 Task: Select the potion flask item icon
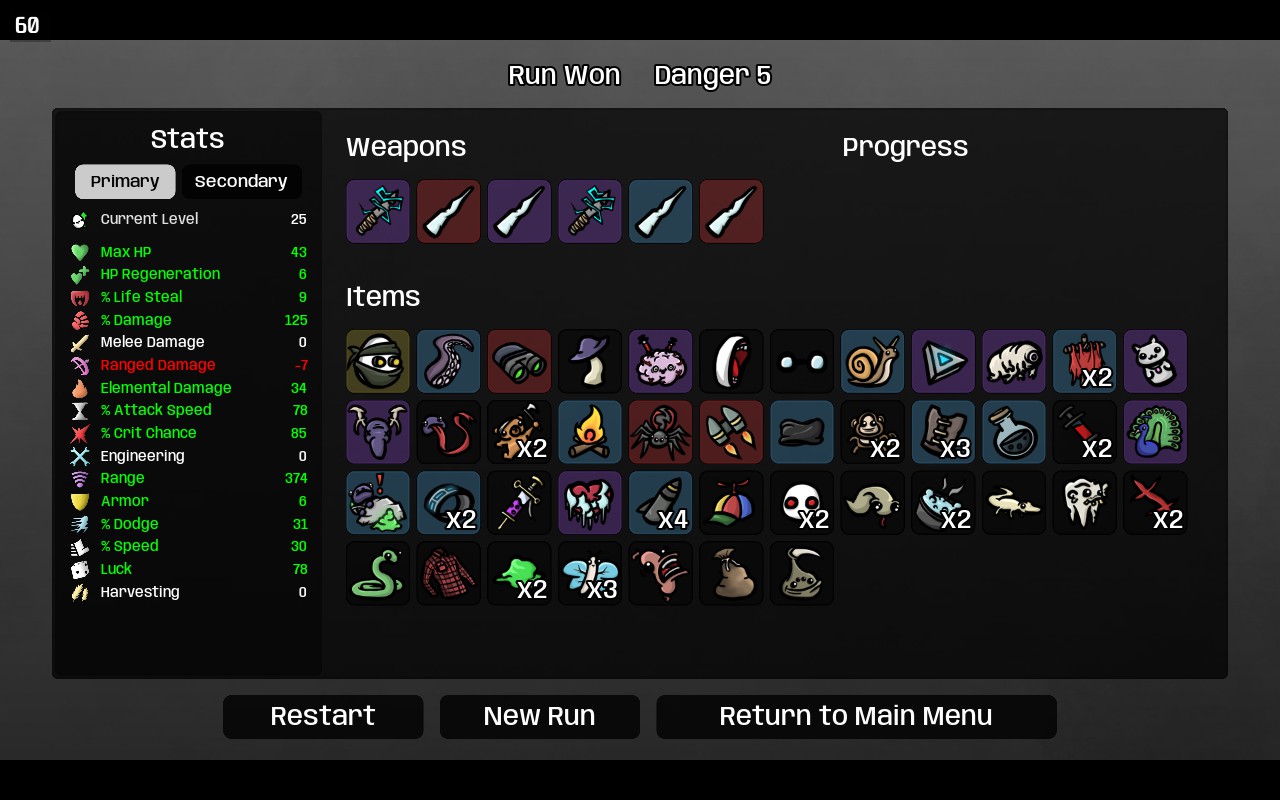tap(1014, 432)
